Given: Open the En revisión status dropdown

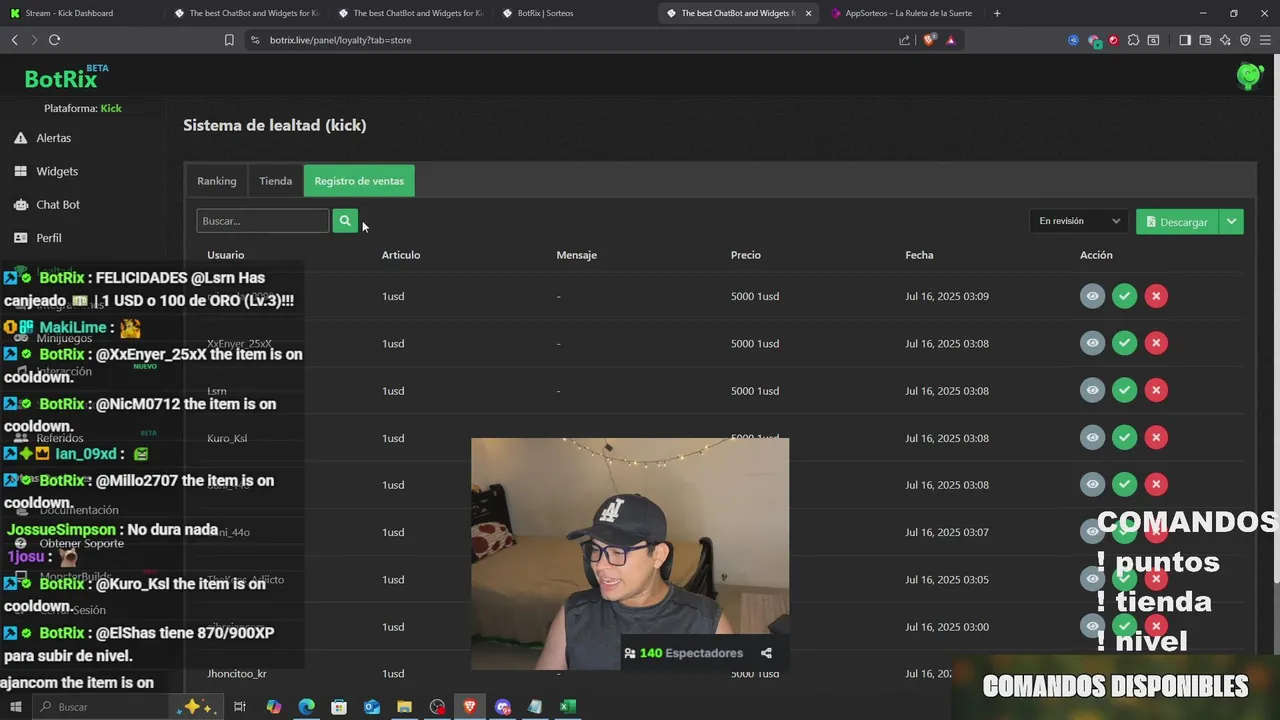Looking at the screenshot, I should click(1079, 221).
